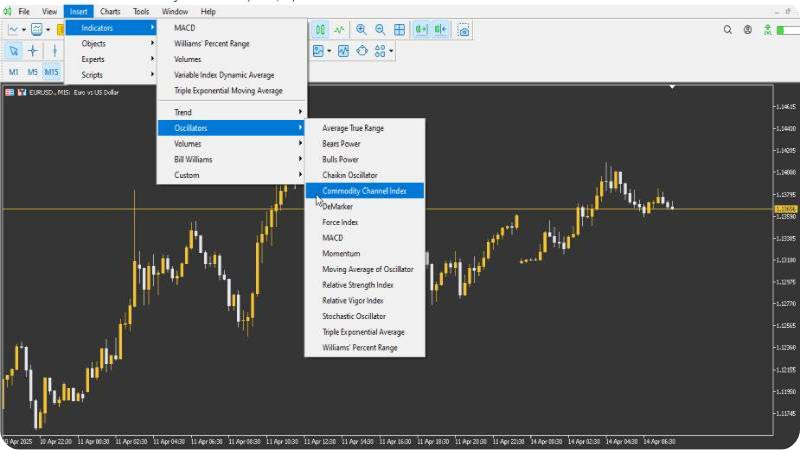Expand the Trend indicators submenu
Screen dimensions: 800x450
coord(232,112)
